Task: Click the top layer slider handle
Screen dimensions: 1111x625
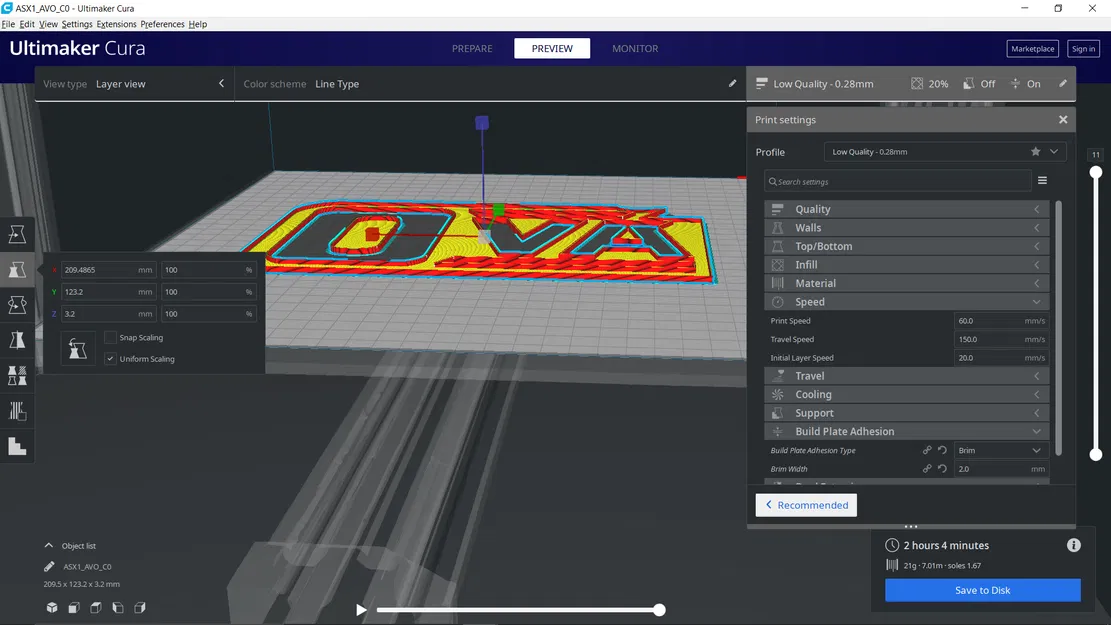Action: click(1095, 172)
